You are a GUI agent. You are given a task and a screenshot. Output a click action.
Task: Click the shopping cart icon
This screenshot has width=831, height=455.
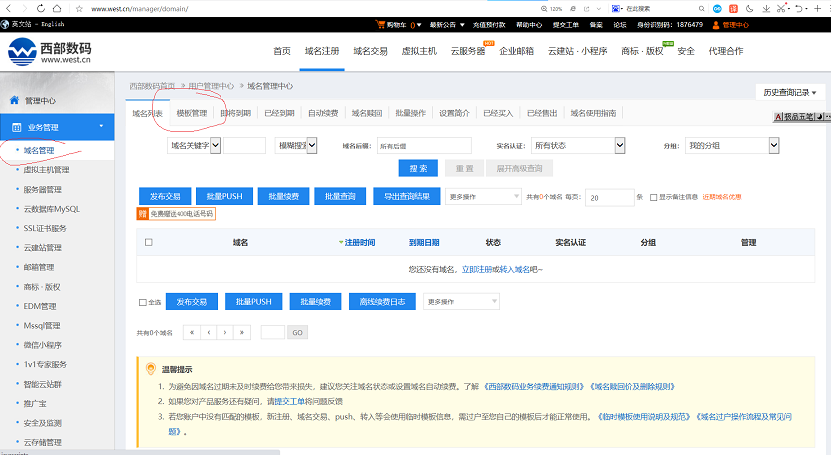(x=380, y=24)
